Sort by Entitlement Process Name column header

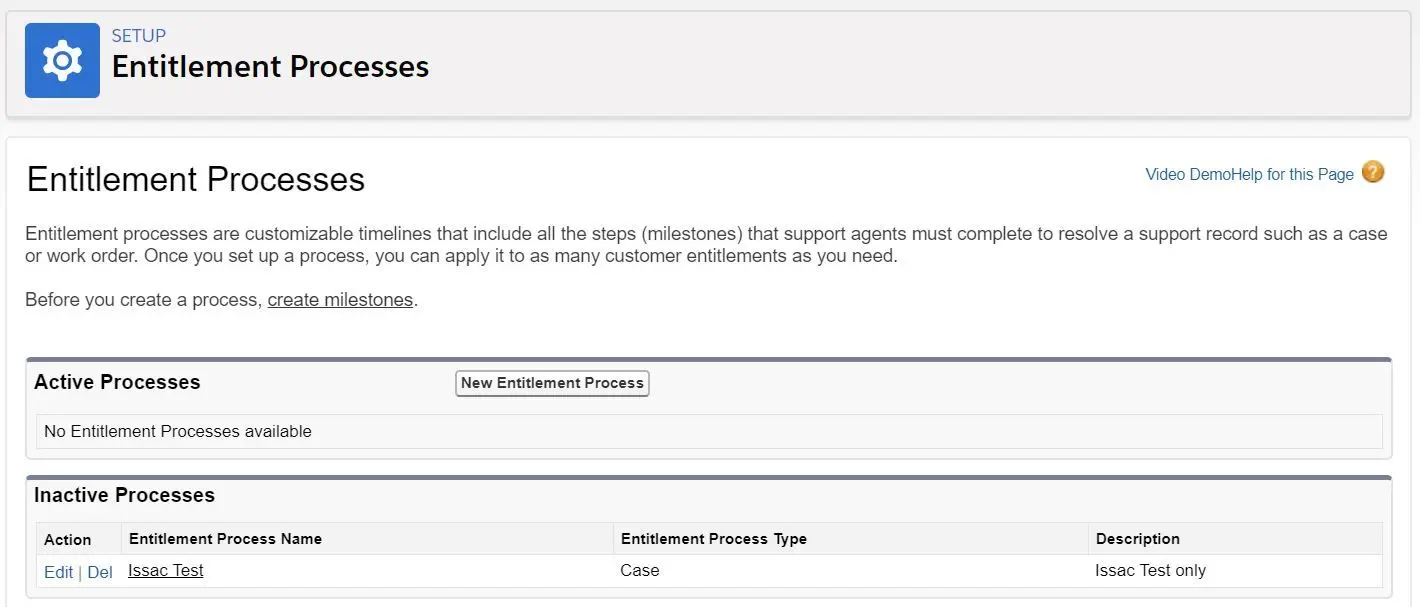(x=225, y=538)
